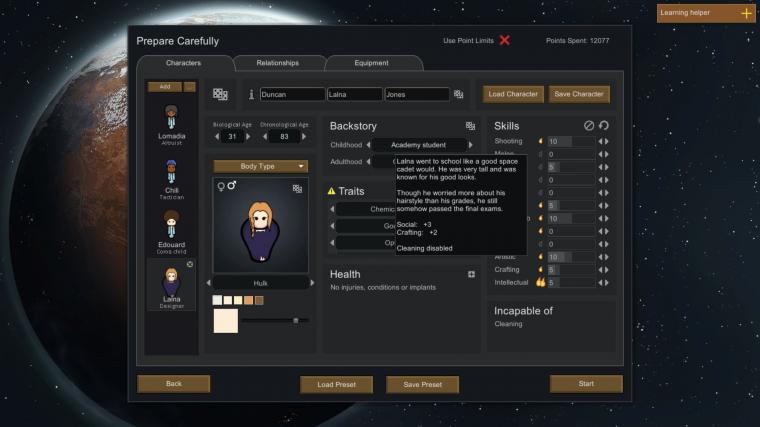Toggle the Use Point Limits red X
760x427 pixels.
point(505,40)
